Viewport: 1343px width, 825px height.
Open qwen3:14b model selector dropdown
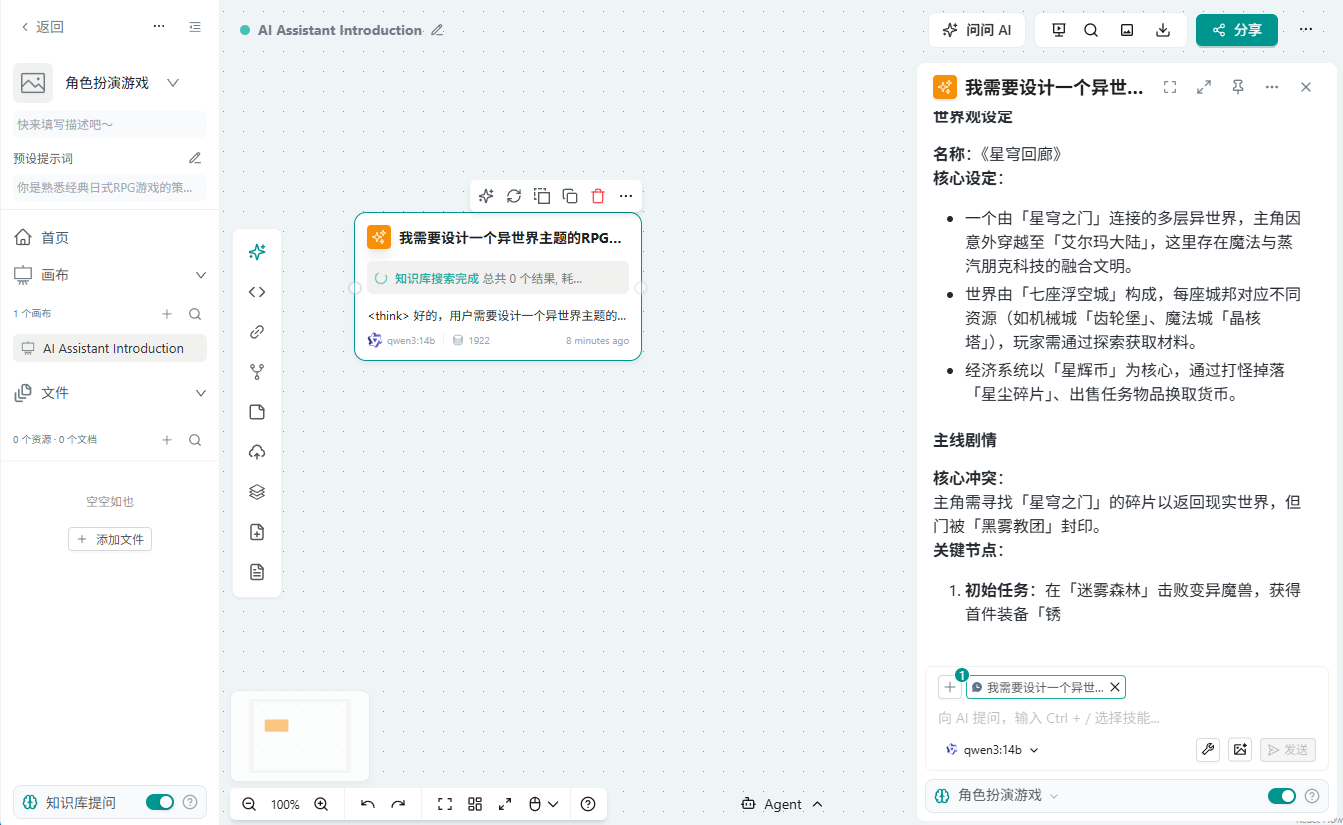click(x=992, y=749)
